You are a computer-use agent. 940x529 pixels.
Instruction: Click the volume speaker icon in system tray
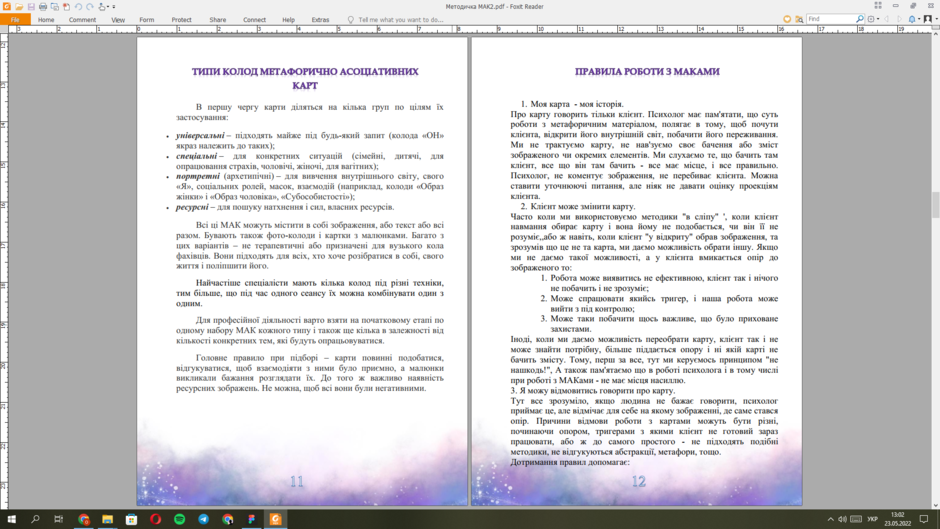click(842, 519)
